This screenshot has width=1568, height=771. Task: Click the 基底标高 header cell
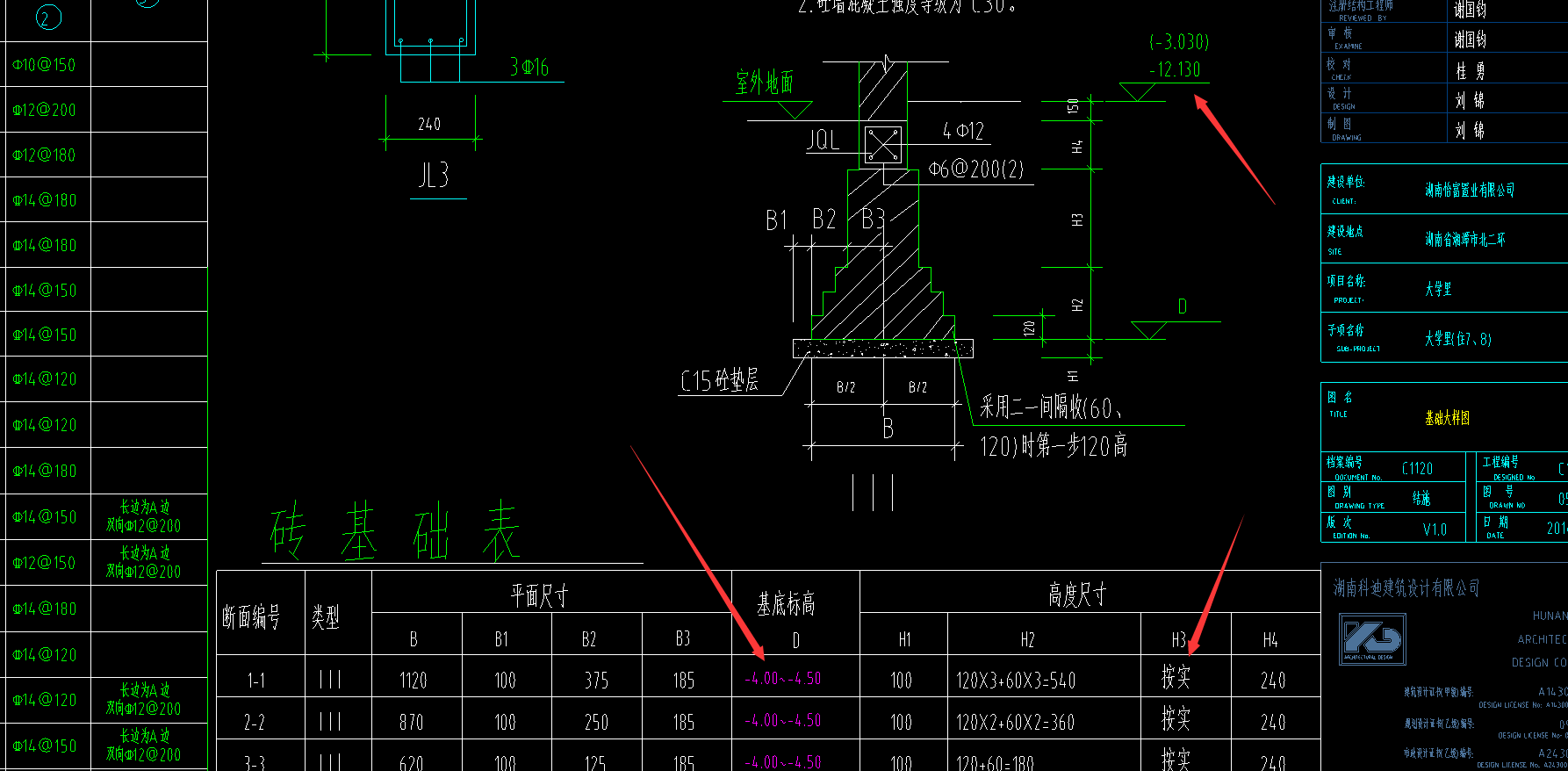[x=786, y=603]
